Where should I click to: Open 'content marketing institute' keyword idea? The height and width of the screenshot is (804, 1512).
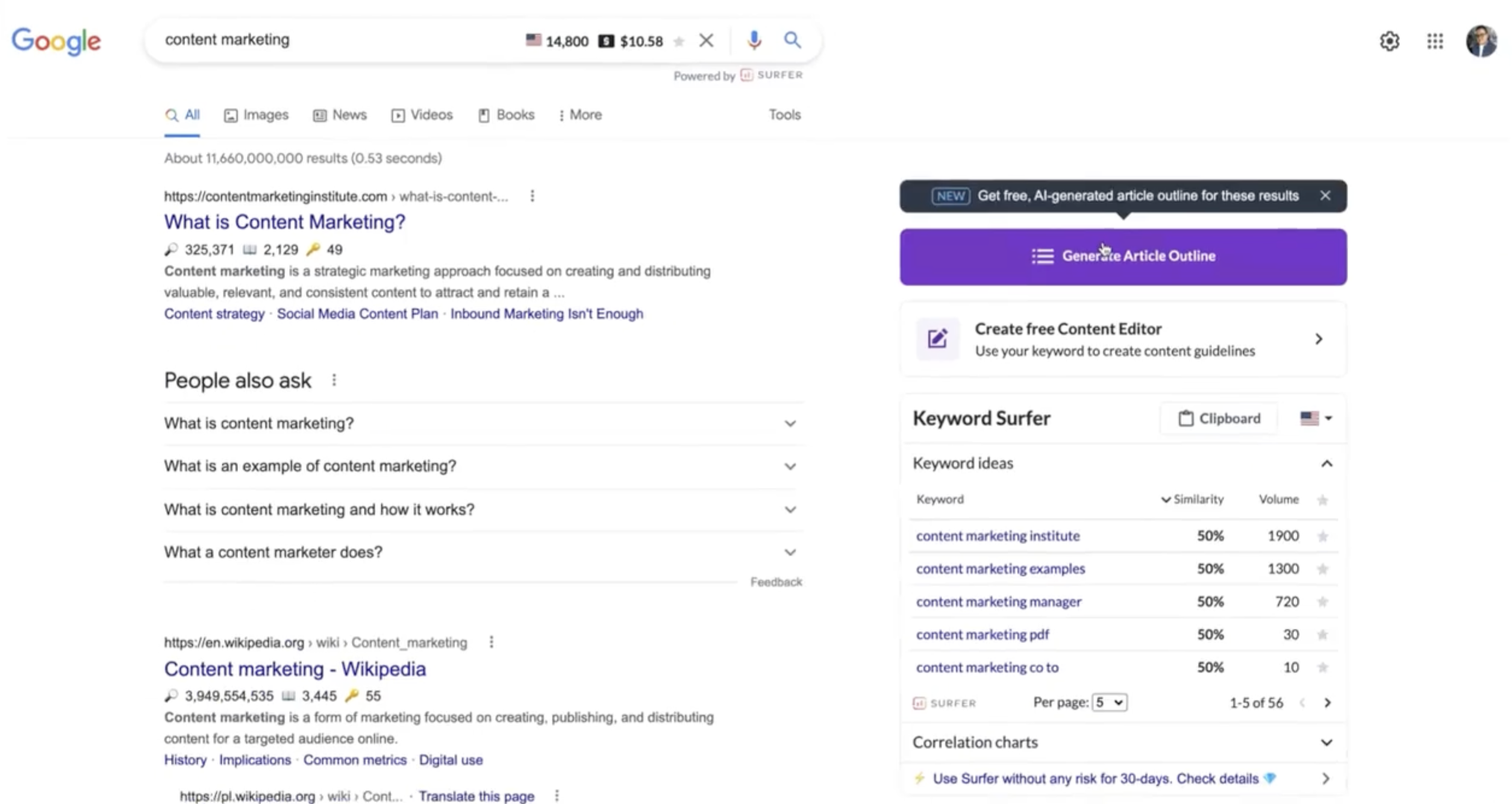tap(998, 536)
